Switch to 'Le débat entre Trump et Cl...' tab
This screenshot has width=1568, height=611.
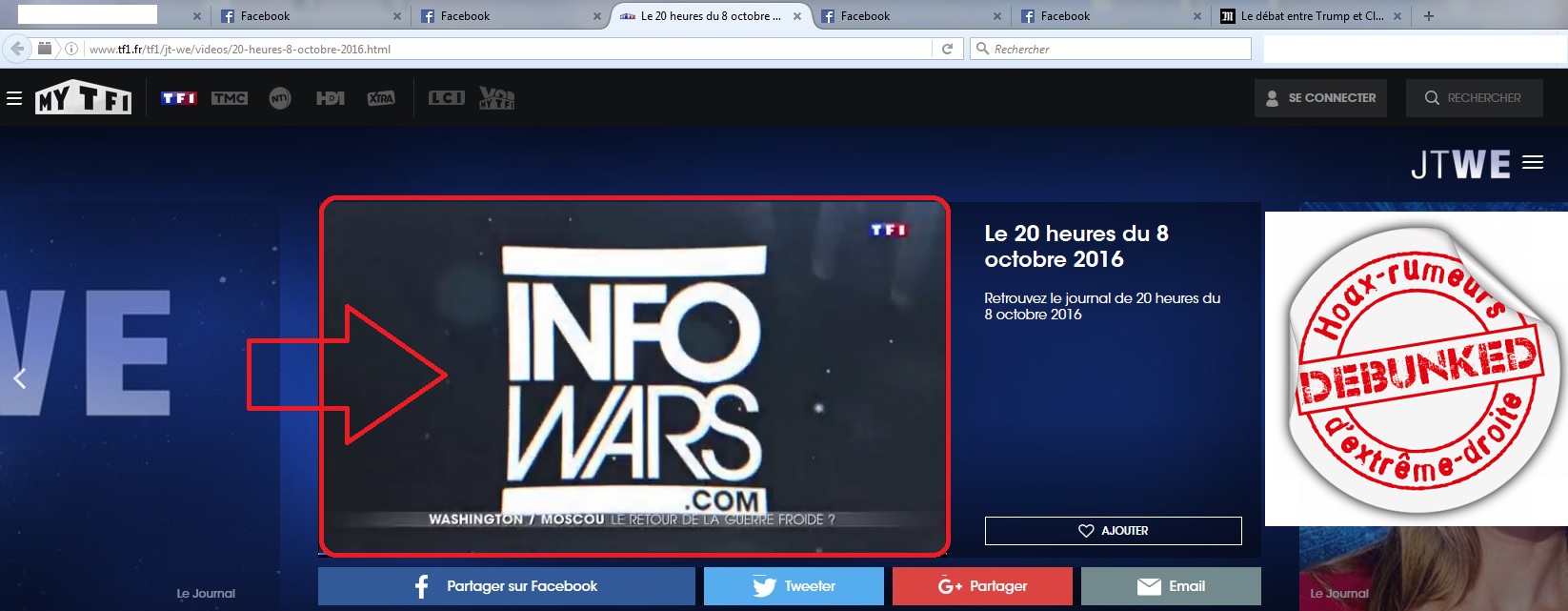tap(1311, 16)
